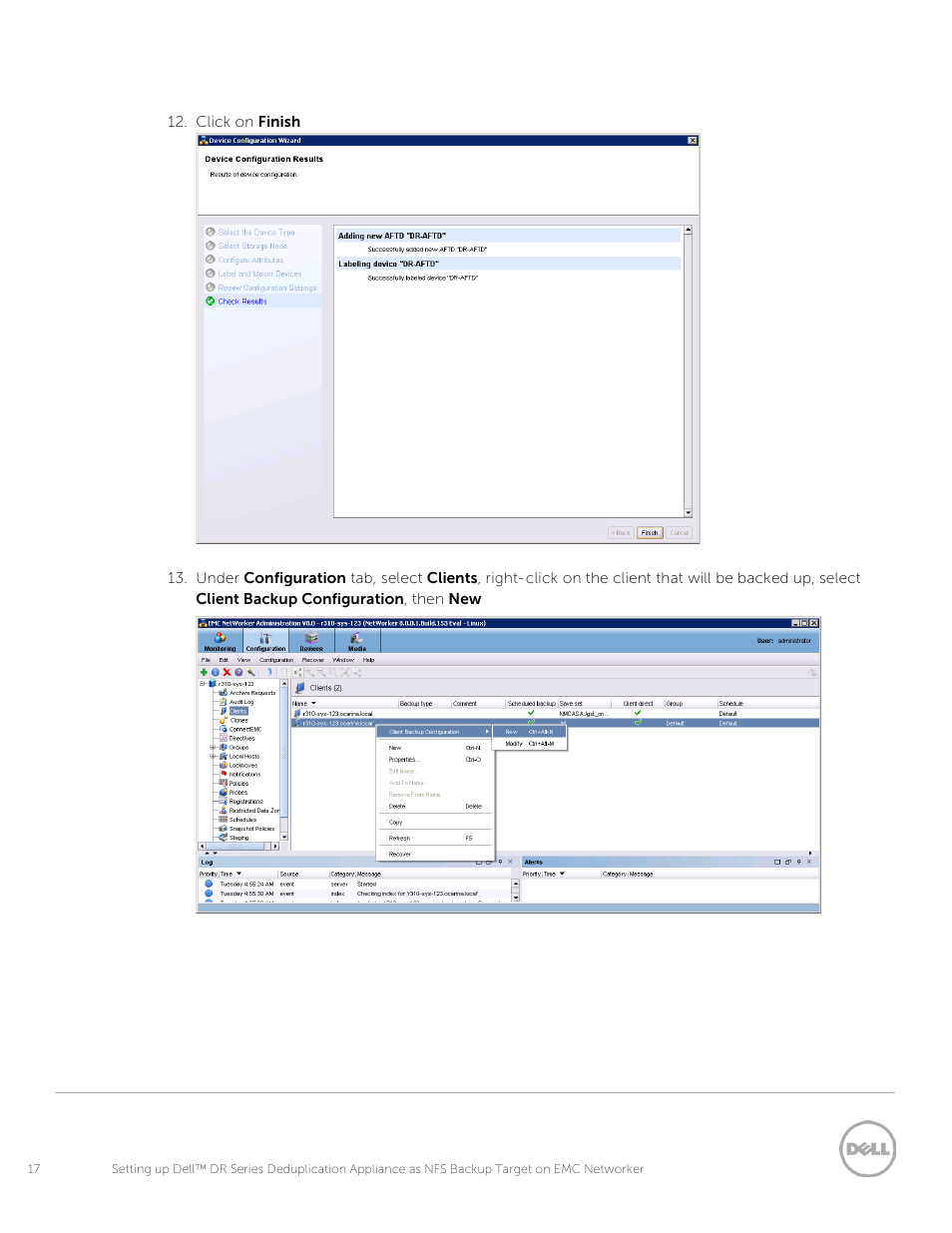Viewport: 952px width, 1233px height.
Task: Click the Configure Attributes wizard step
Action: tap(250, 260)
